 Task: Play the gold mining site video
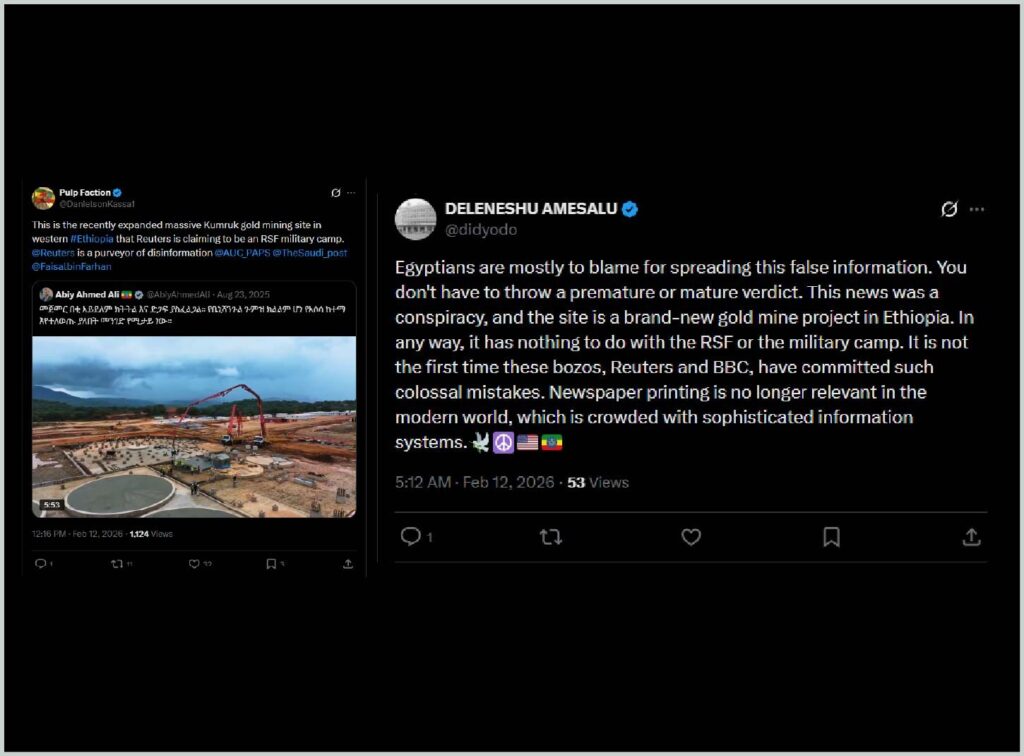(194, 427)
